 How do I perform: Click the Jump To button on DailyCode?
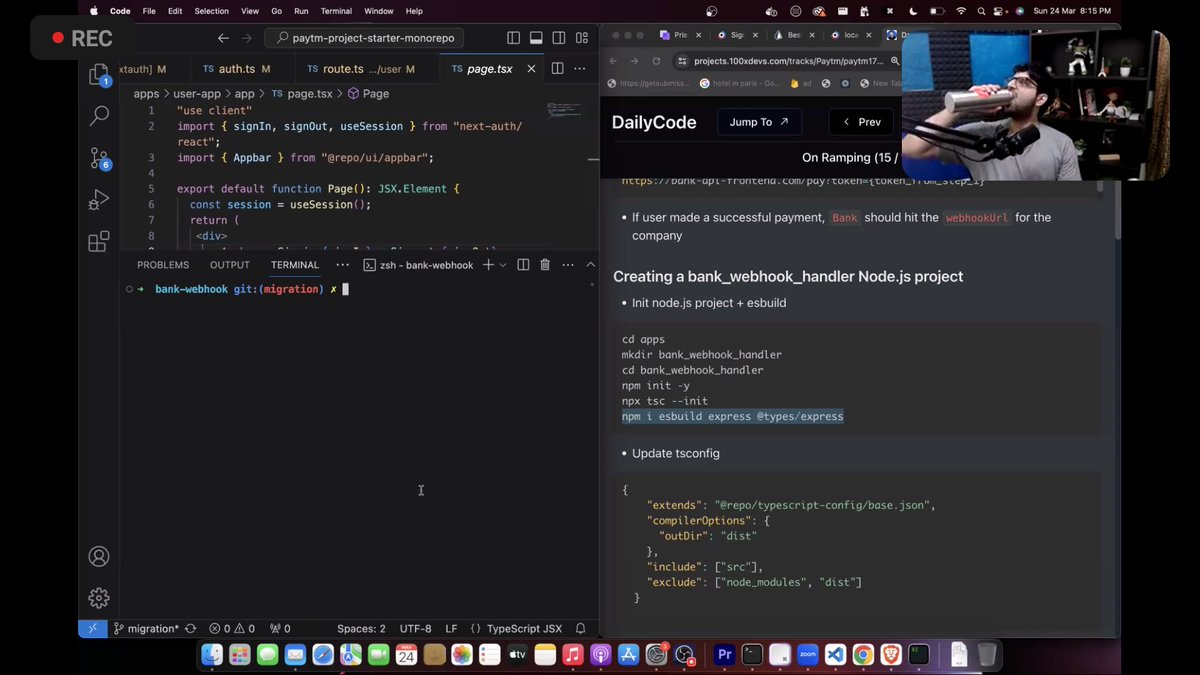point(759,121)
